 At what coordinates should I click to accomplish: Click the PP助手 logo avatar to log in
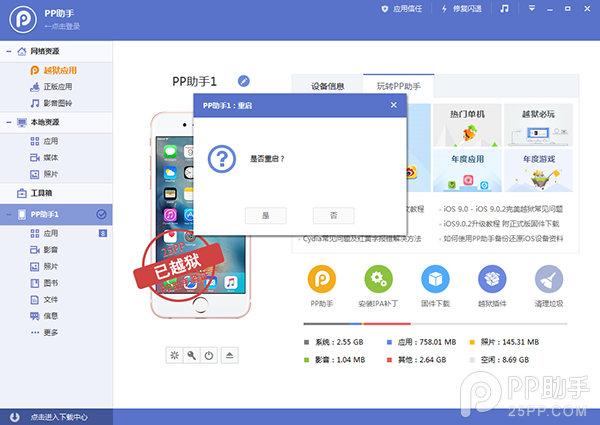23,20
